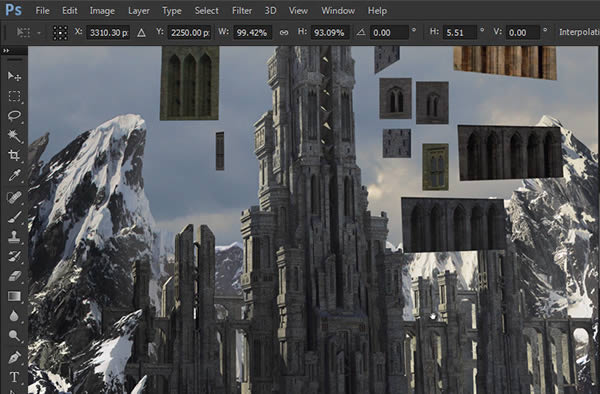Select the Eraser tool
Image resolution: width=600 pixels, height=394 pixels.
[14, 276]
